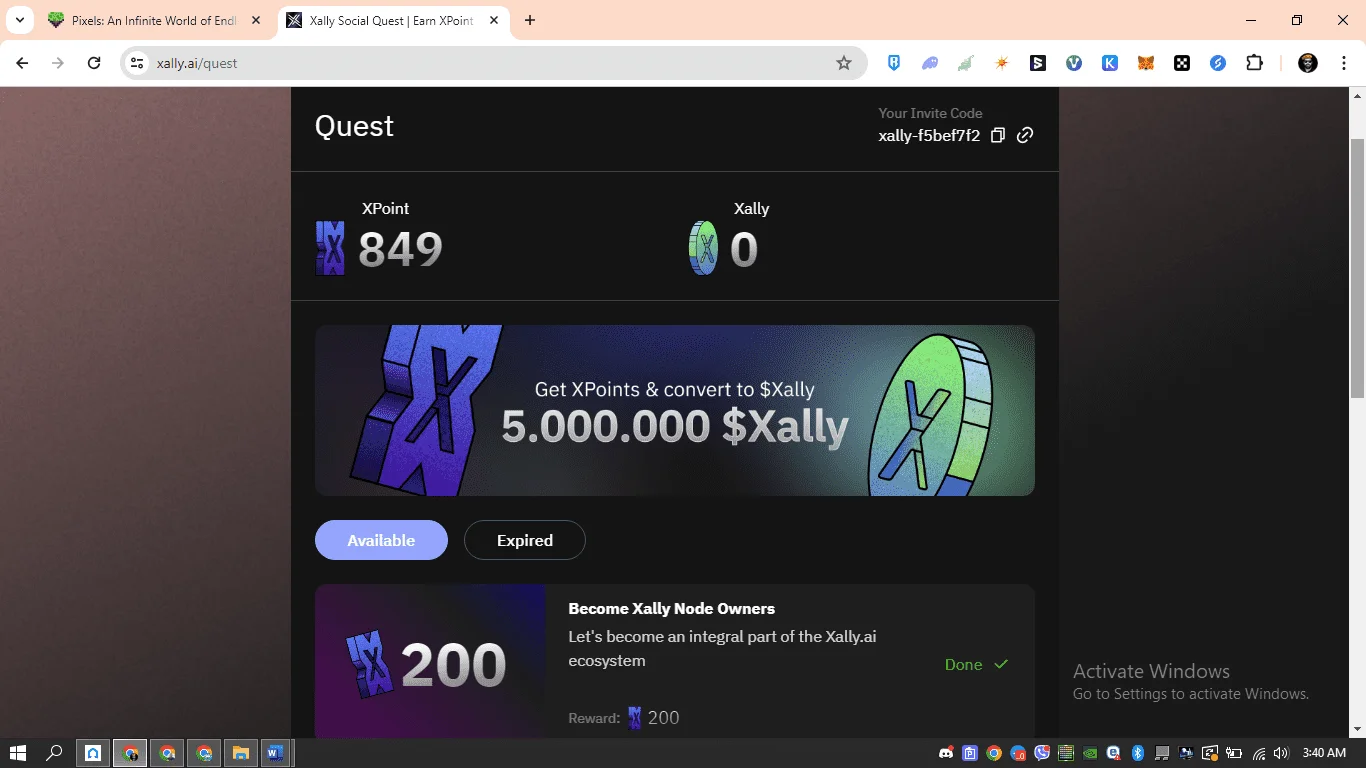Viewport: 1366px width, 768px height.
Task: Open the round V-logo extension
Action: pyautogui.click(x=1074, y=63)
